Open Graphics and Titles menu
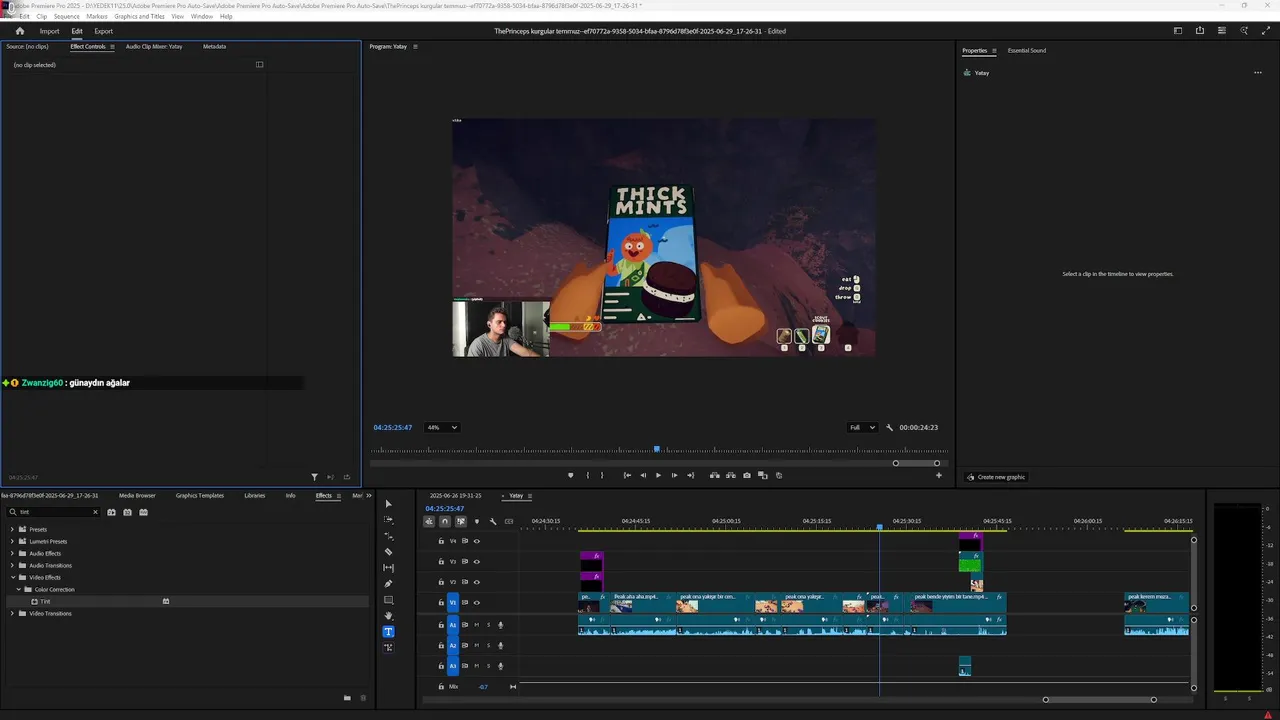1280x720 pixels. [x=140, y=17]
